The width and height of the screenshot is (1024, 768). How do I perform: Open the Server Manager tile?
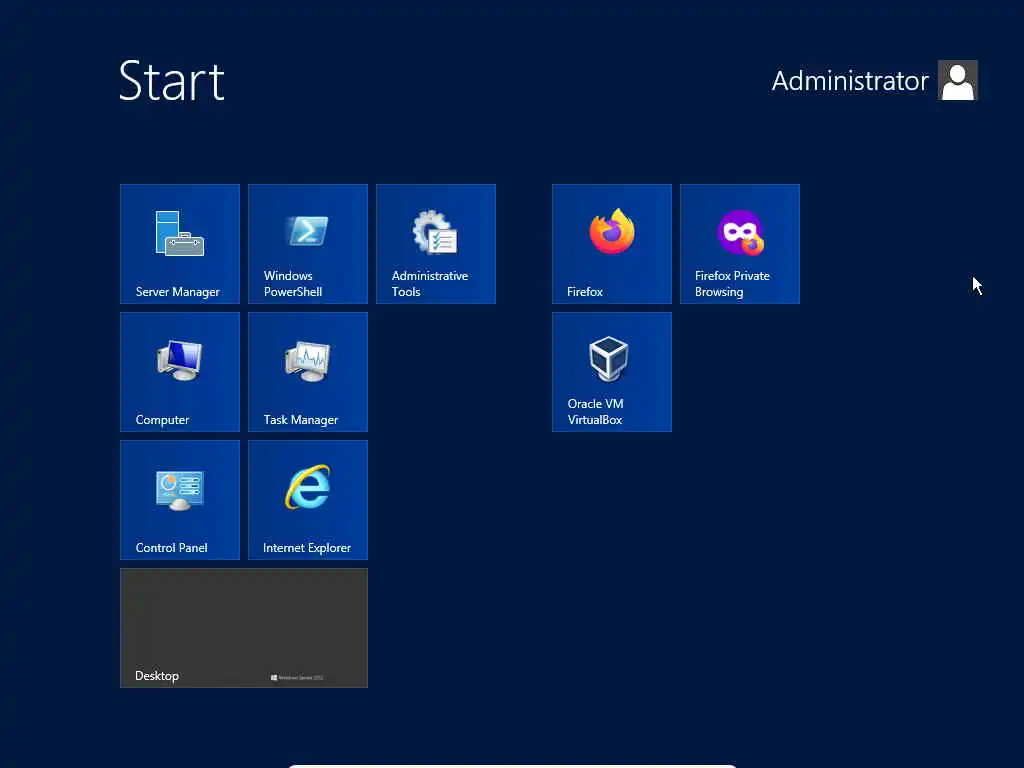pos(180,244)
